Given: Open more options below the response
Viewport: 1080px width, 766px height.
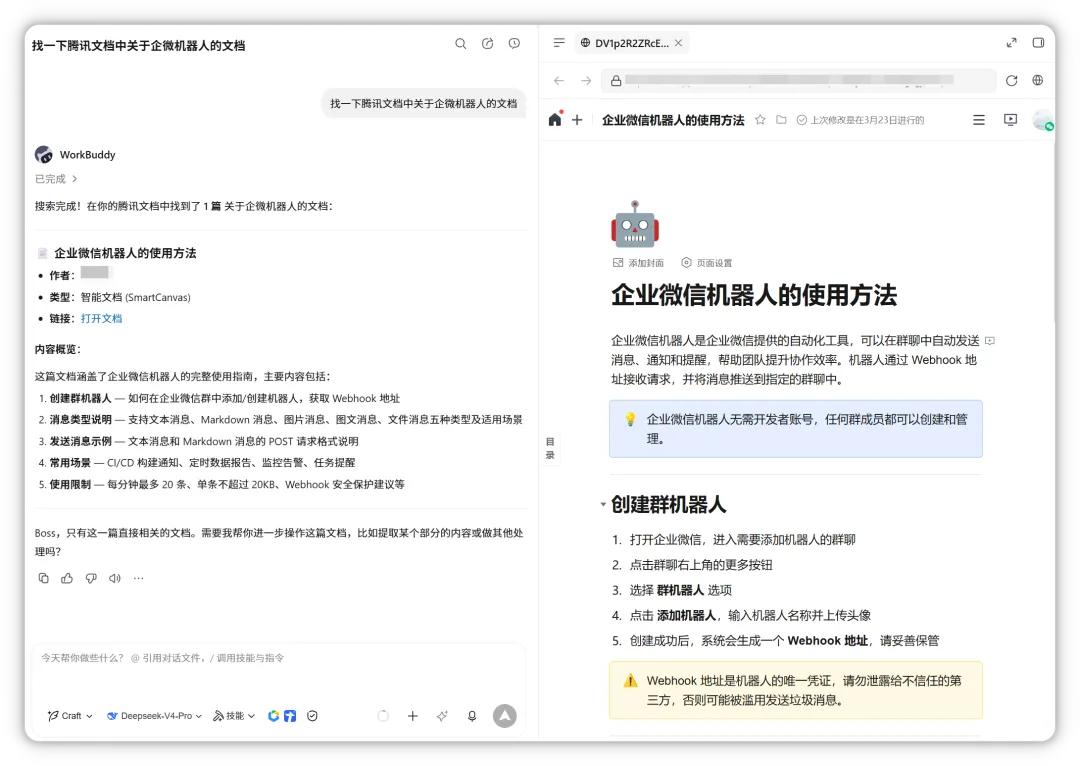Looking at the screenshot, I should pyautogui.click(x=138, y=578).
